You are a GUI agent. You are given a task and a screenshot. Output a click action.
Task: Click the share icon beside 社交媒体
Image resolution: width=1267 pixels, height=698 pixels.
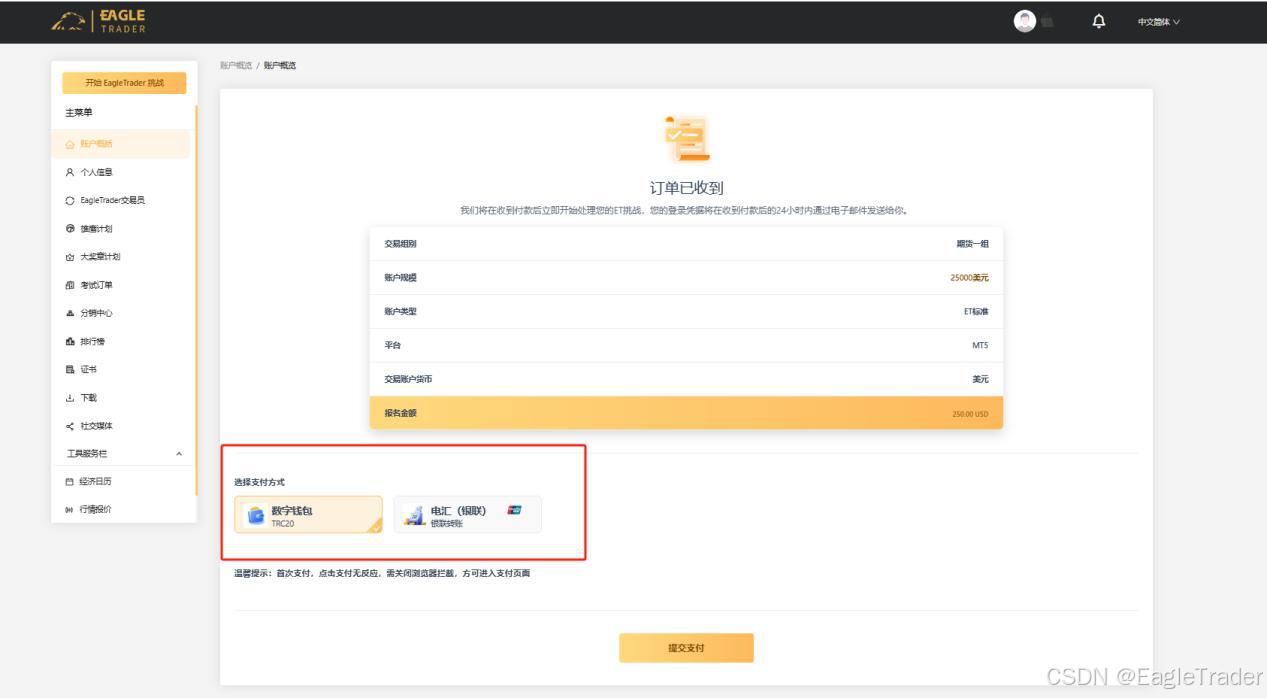pos(70,426)
